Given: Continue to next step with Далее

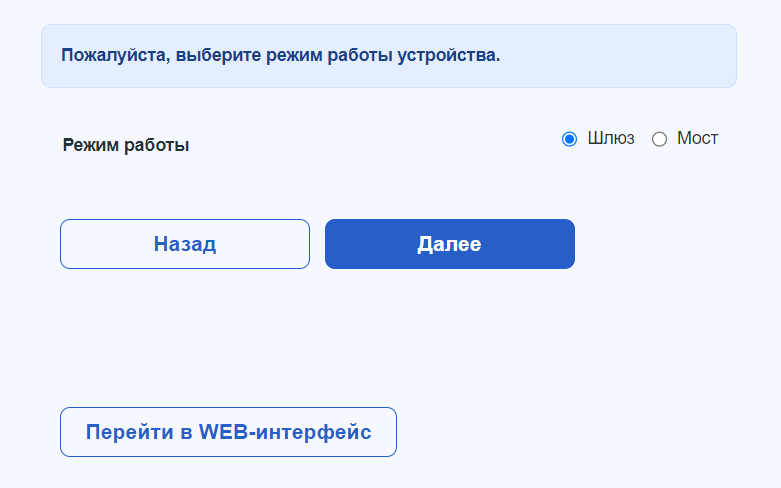Looking at the screenshot, I should [450, 244].
